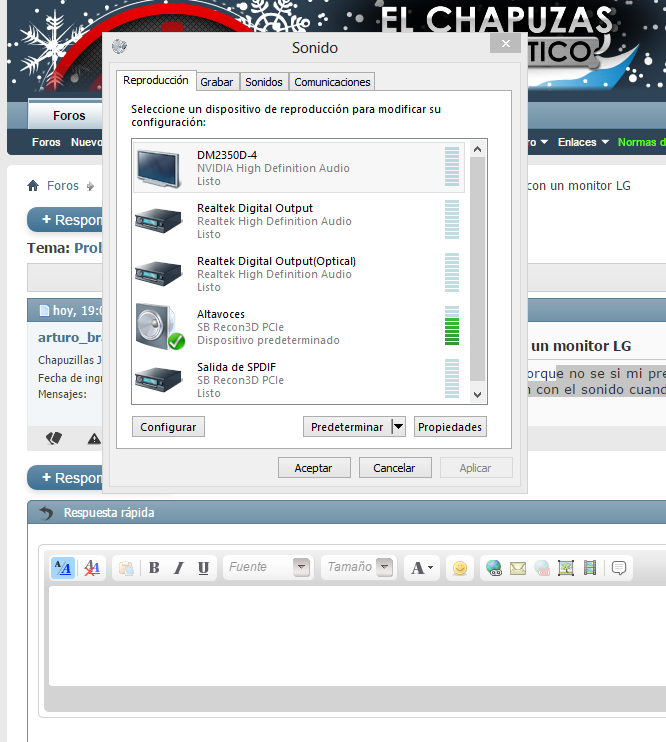666x742 pixels.
Task: Expand the Predeterminar dropdown arrow
Action: tap(399, 427)
